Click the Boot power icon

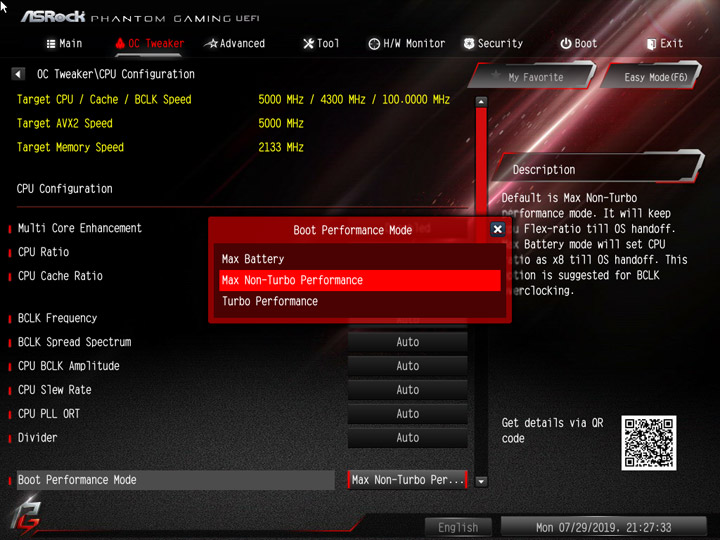[x=566, y=44]
